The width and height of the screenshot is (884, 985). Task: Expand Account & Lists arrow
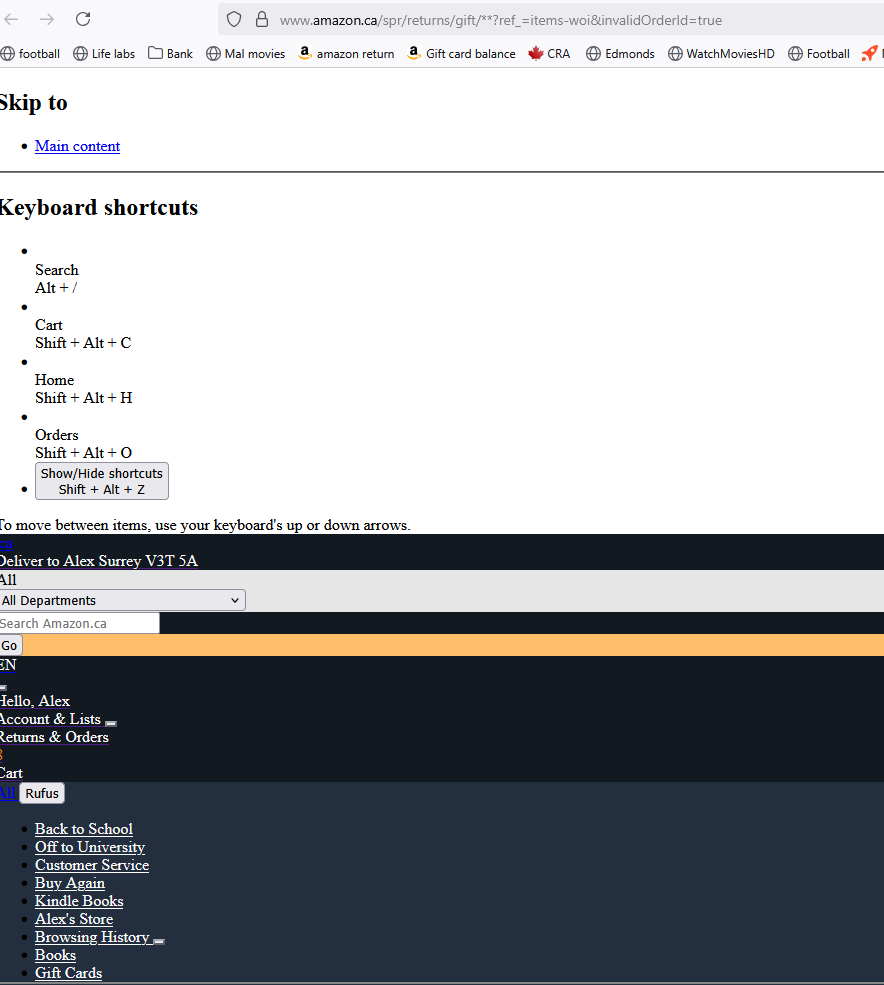pyautogui.click(x=111, y=723)
